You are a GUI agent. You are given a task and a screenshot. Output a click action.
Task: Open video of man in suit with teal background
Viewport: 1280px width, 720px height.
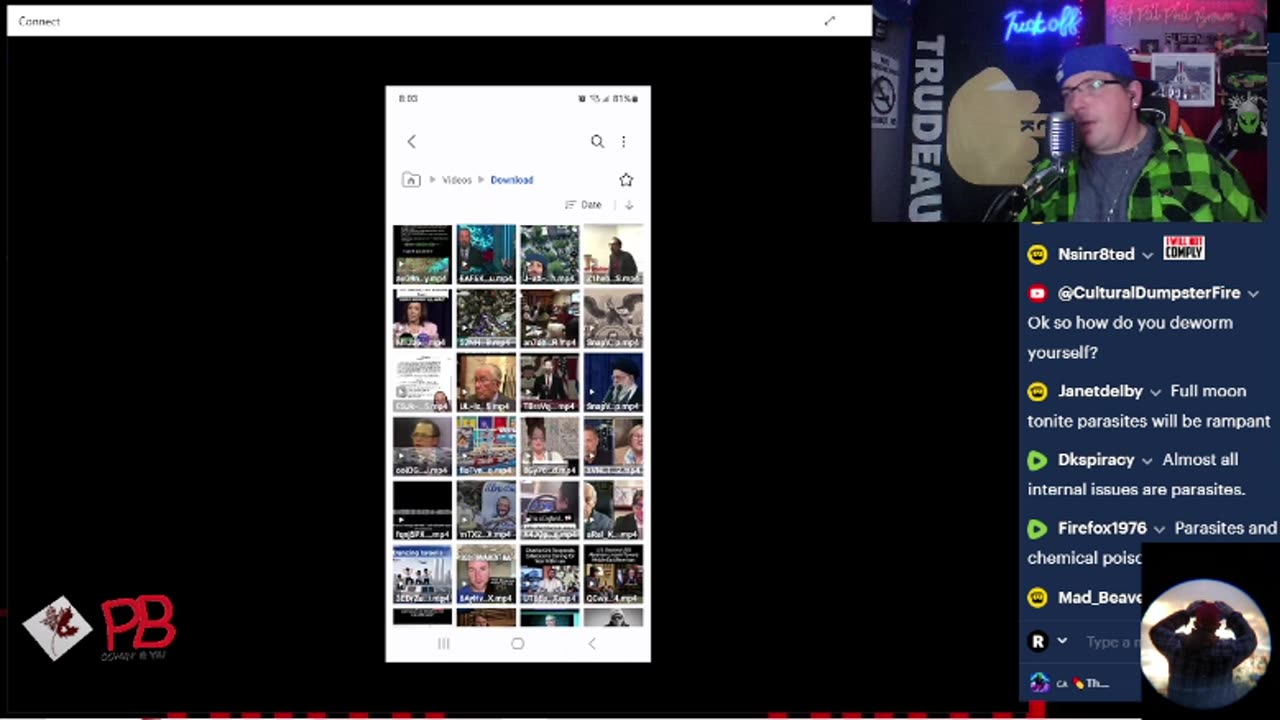coord(486,254)
